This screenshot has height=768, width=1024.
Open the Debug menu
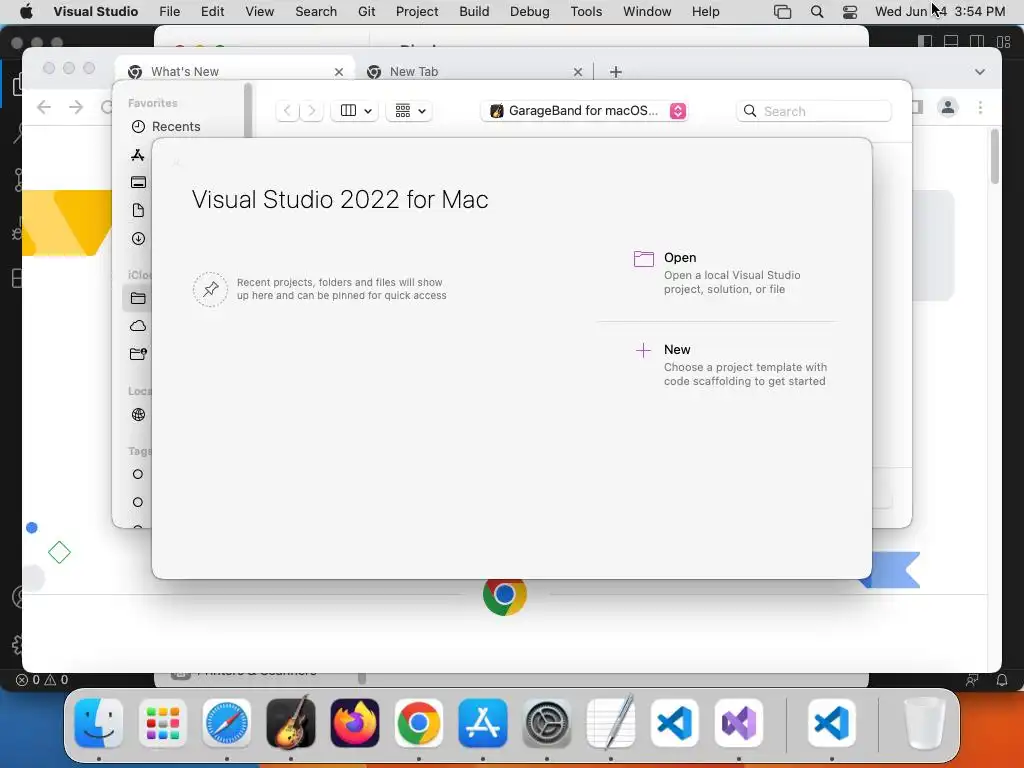[530, 12]
